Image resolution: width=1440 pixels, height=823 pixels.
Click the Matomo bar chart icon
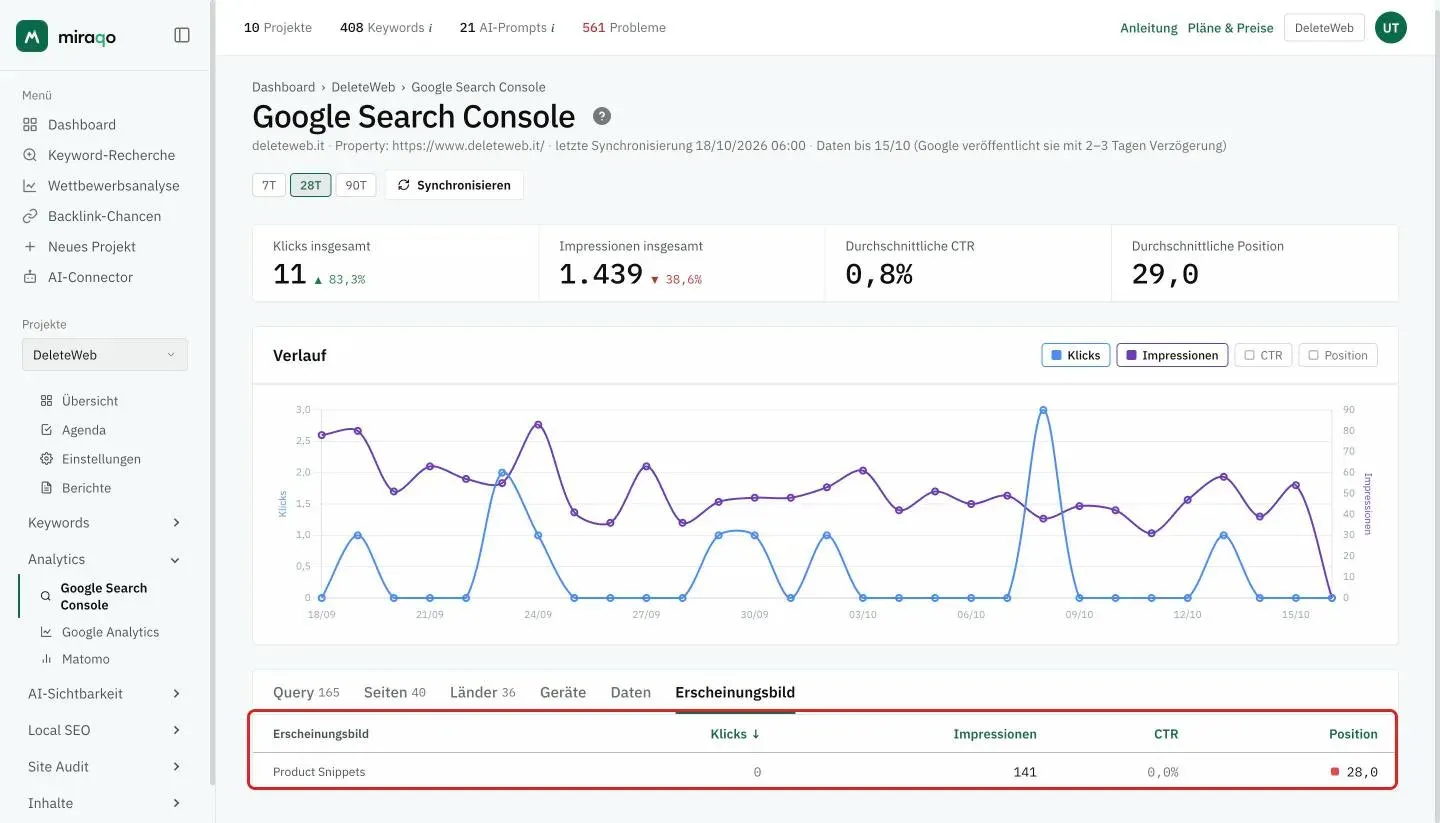click(46, 659)
